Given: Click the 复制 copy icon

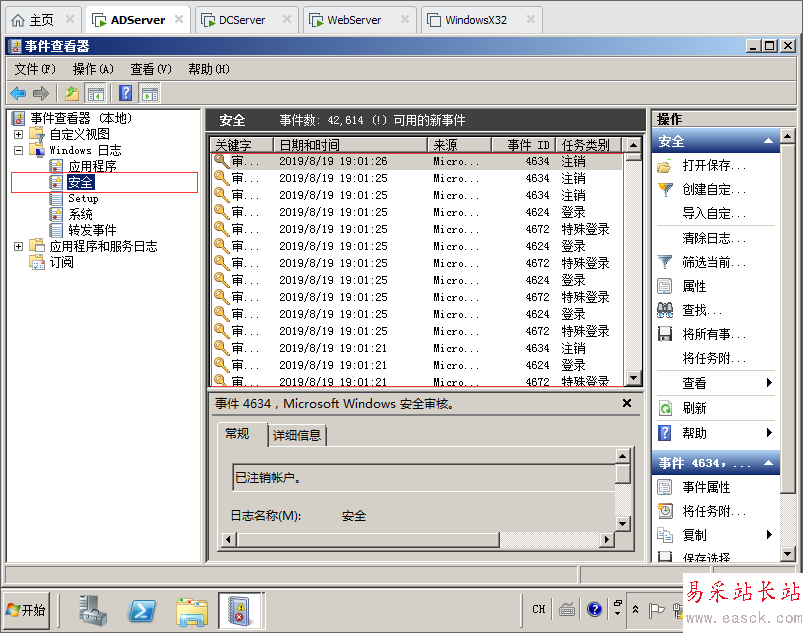Looking at the screenshot, I should [665, 535].
